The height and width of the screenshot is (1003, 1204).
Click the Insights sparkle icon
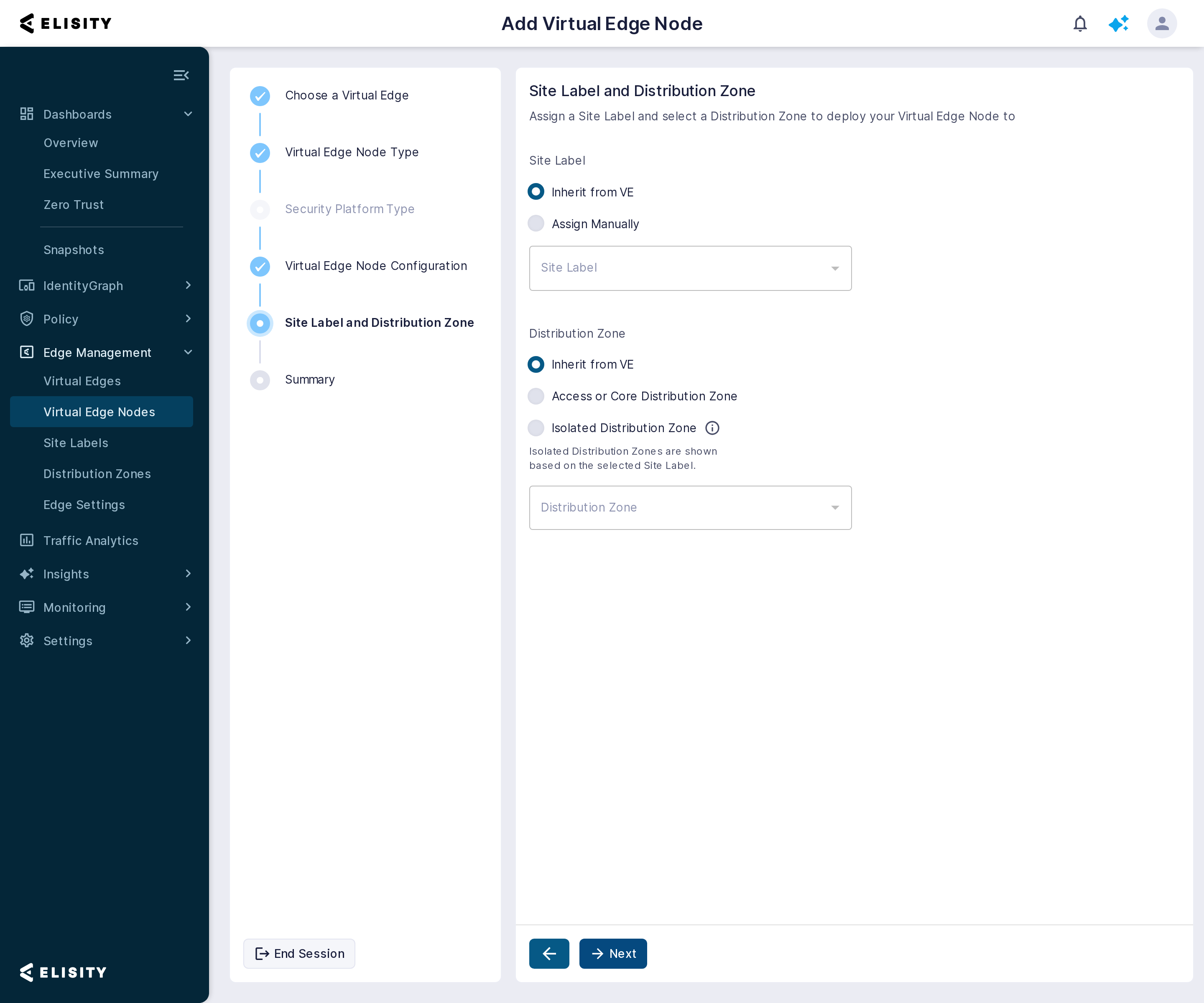[x=26, y=574]
